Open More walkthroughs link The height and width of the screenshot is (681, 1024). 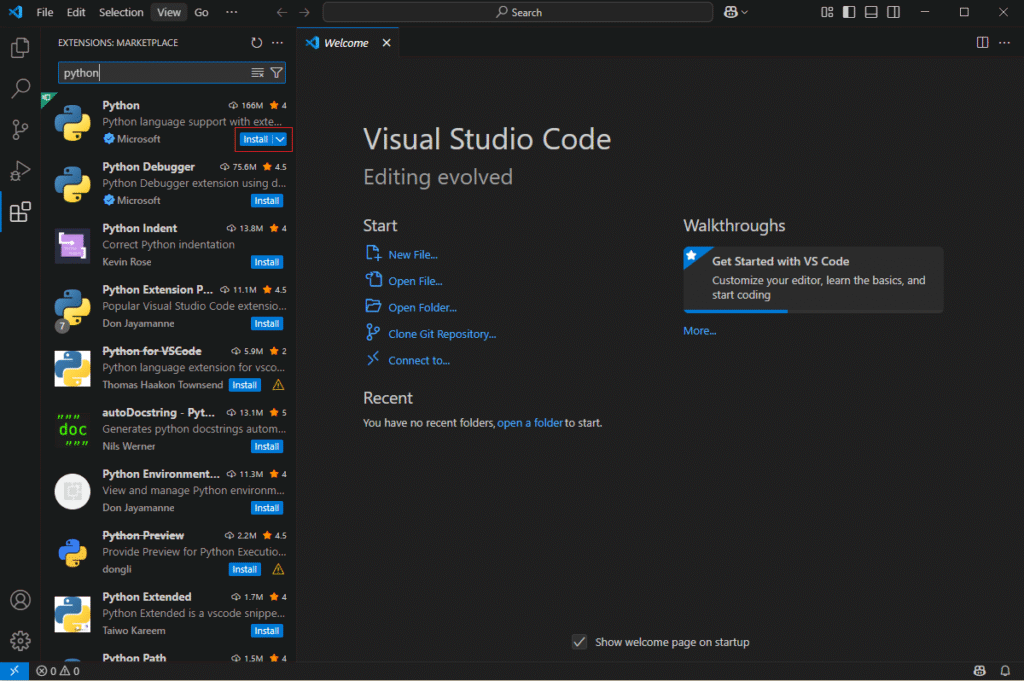tap(699, 331)
